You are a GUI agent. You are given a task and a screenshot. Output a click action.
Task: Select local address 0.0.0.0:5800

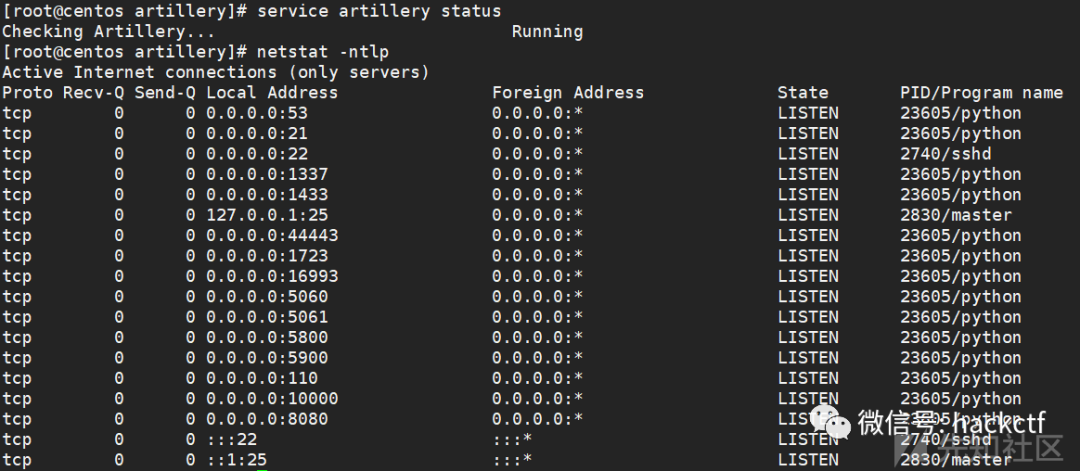pos(267,337)
